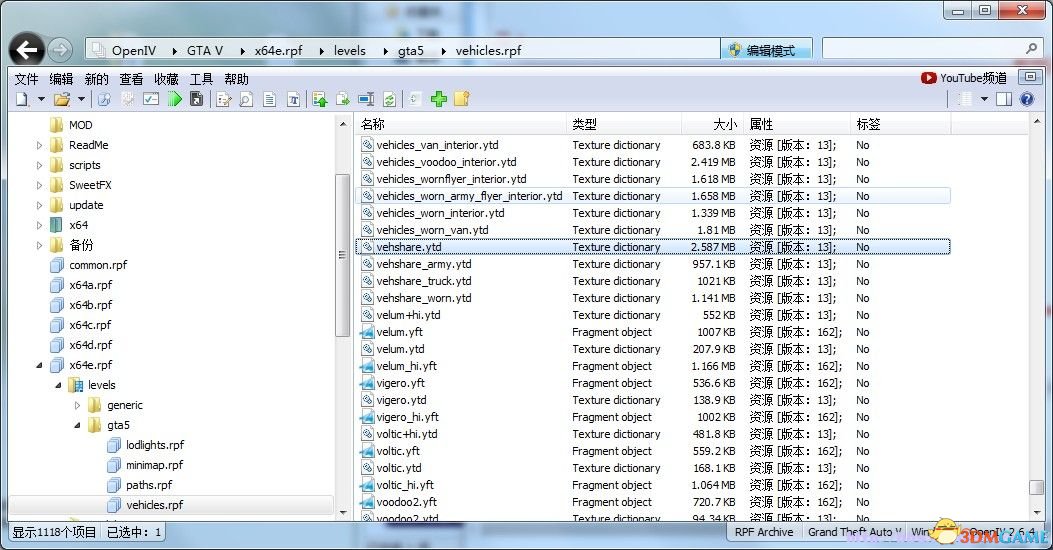Click the magnifier document toolbar icon

(246, 100)
